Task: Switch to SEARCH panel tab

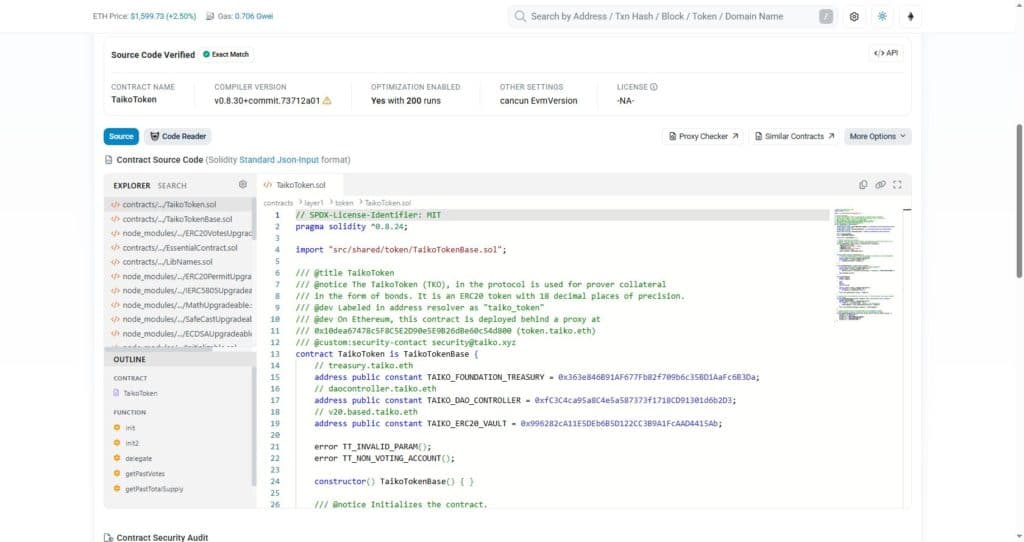Action: pos(172,185)
